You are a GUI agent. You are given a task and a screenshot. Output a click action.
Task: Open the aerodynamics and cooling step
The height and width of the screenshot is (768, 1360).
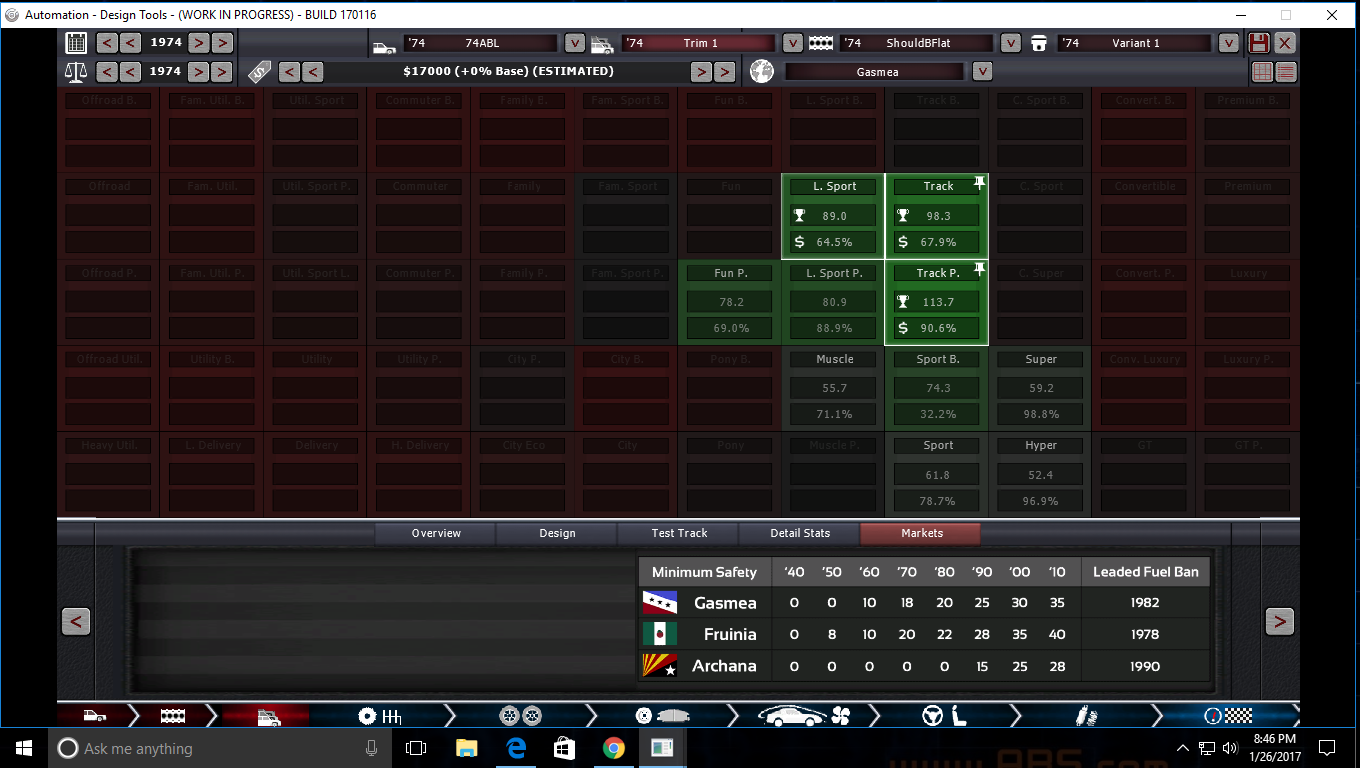tap(803, 716)
